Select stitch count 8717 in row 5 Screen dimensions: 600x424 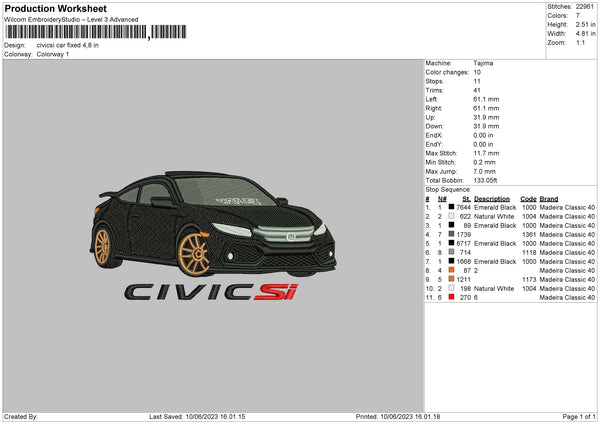(463, 243)
